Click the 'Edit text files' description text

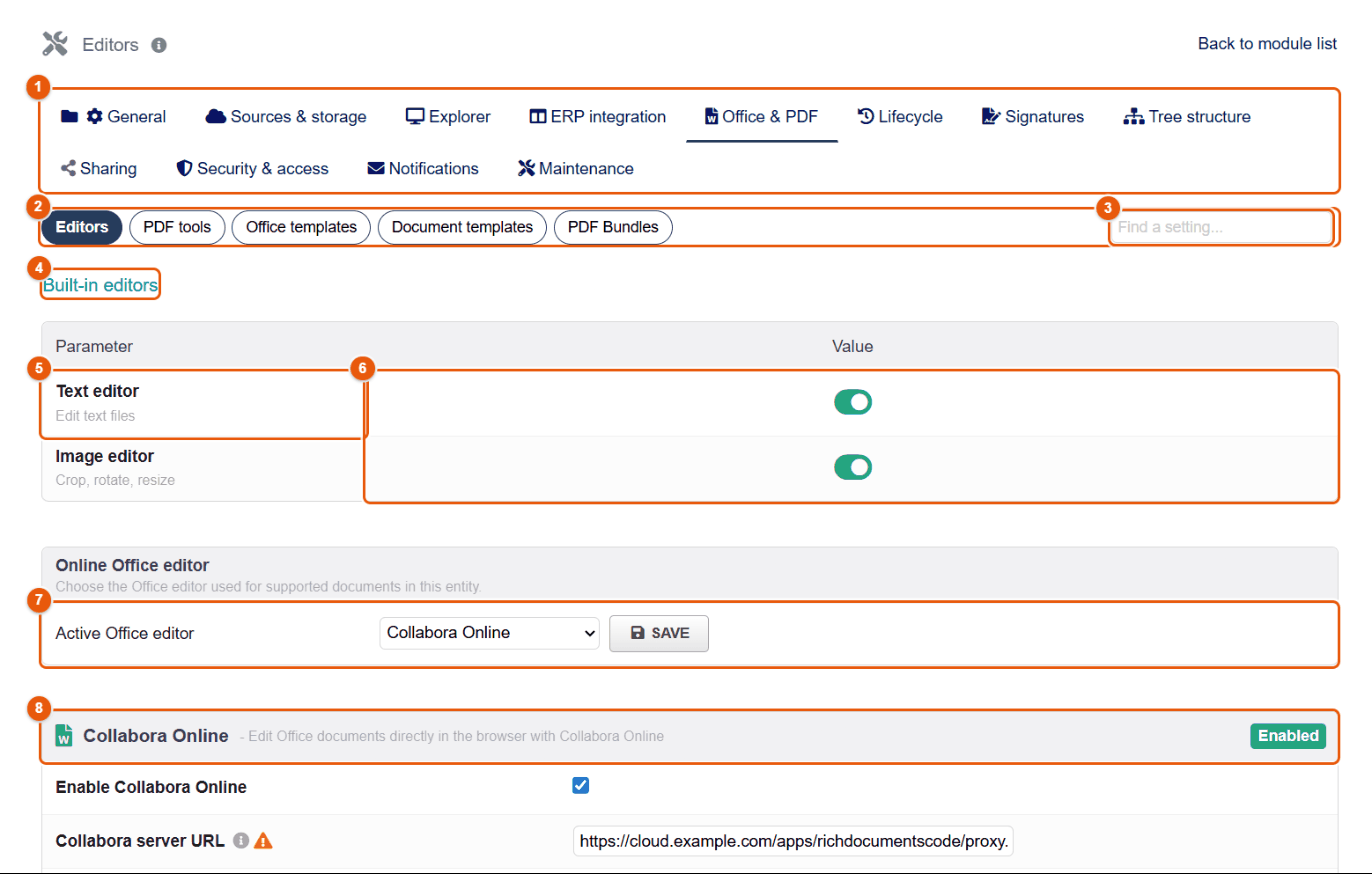95,415
